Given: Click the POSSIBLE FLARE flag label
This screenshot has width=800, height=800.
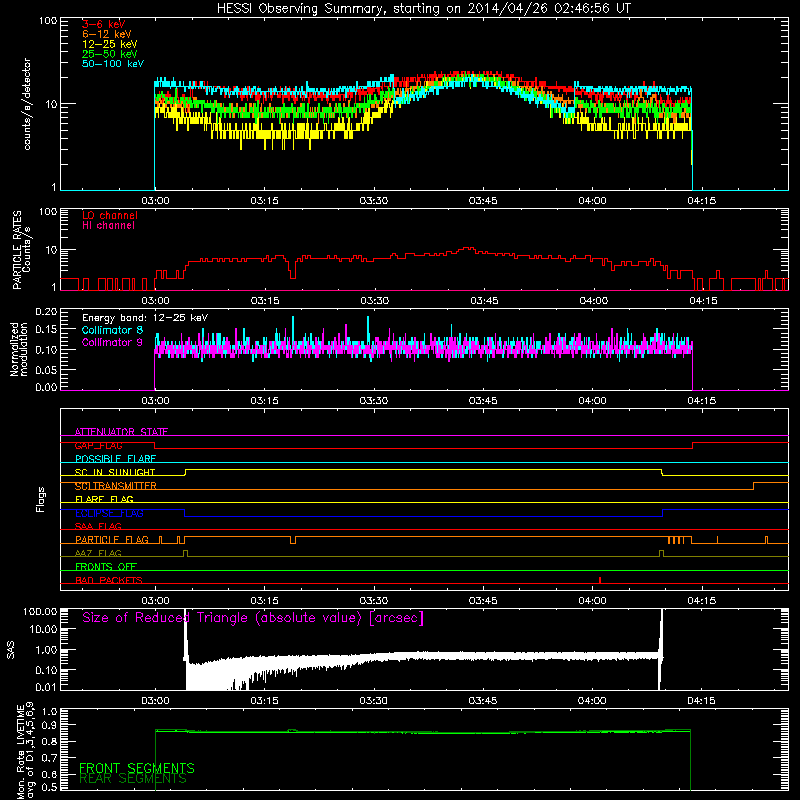Looking at the screenshot, I should coord(115,459).
